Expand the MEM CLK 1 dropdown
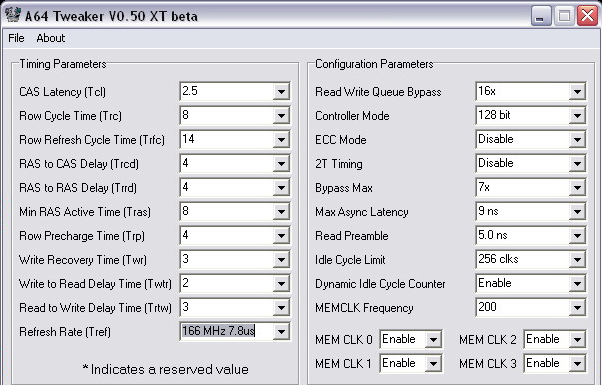This screenshot has height=385, width=602. click(x=433, y=363)
